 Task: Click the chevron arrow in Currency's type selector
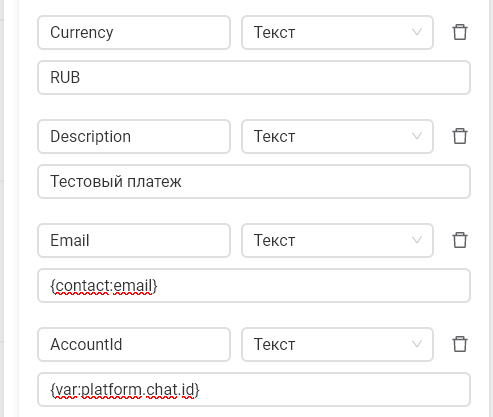point(417,32)
